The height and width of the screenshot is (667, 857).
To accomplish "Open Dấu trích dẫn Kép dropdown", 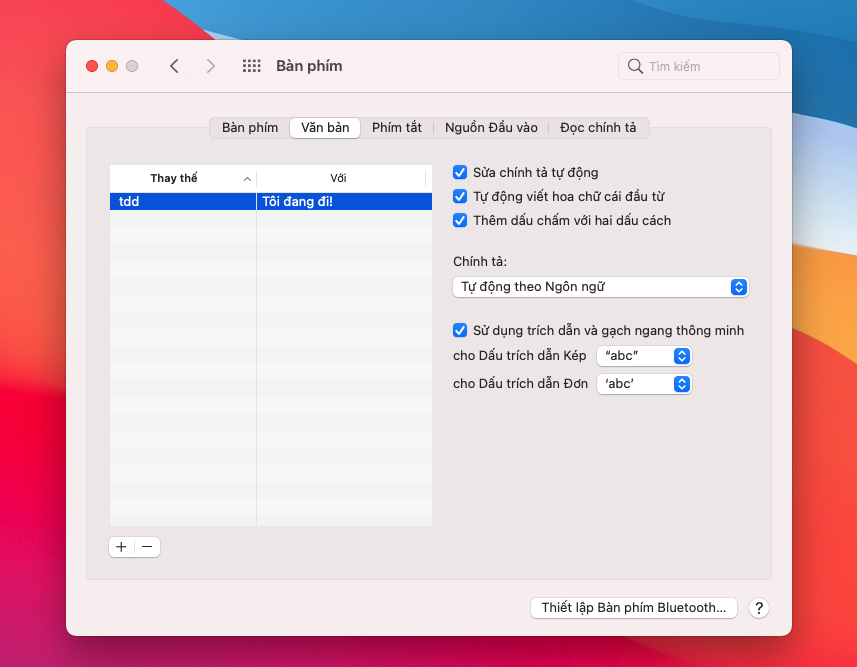I will (x=644, y=356).
